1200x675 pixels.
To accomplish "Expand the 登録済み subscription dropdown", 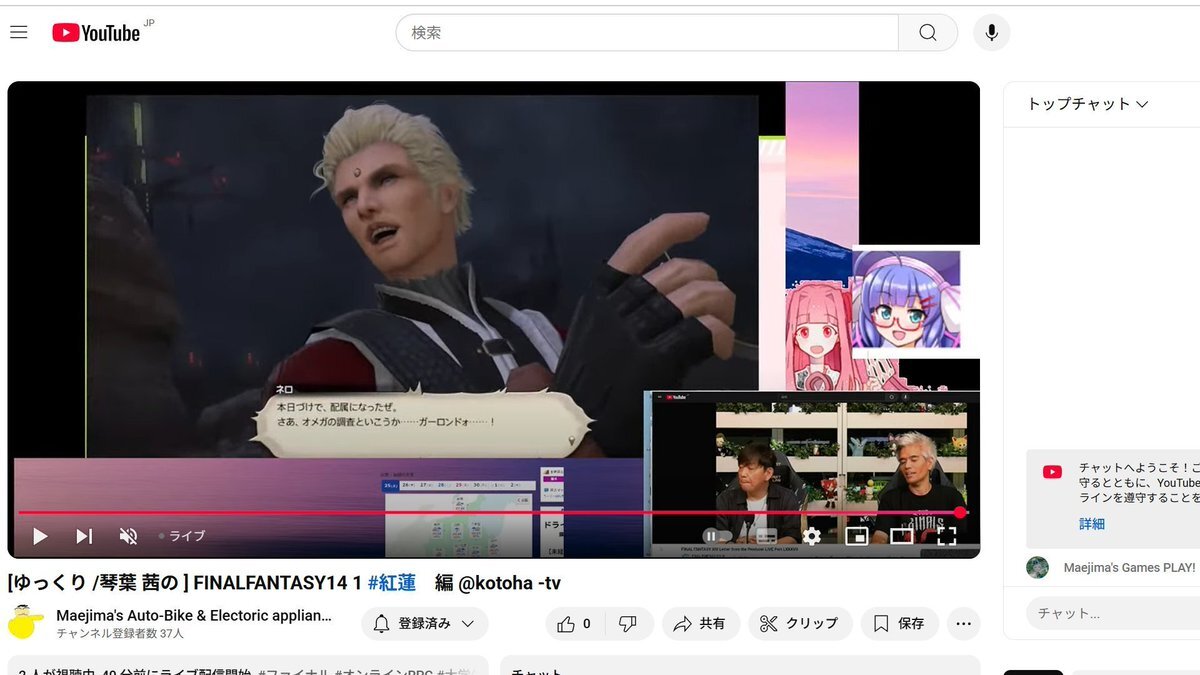I will click(425, 624).
